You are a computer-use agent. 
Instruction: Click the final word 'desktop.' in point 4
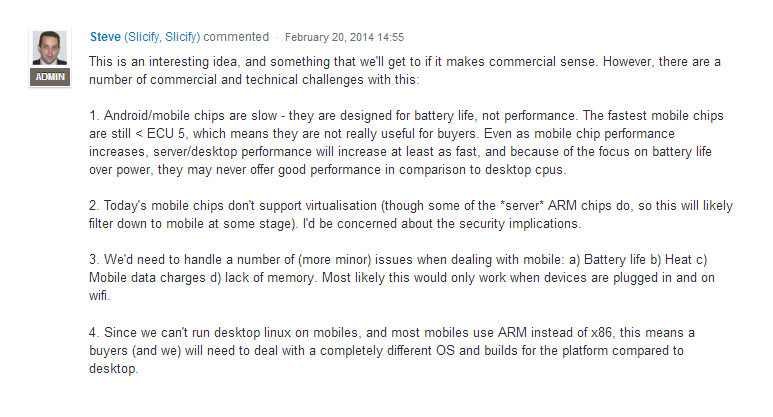pos(113,369)
